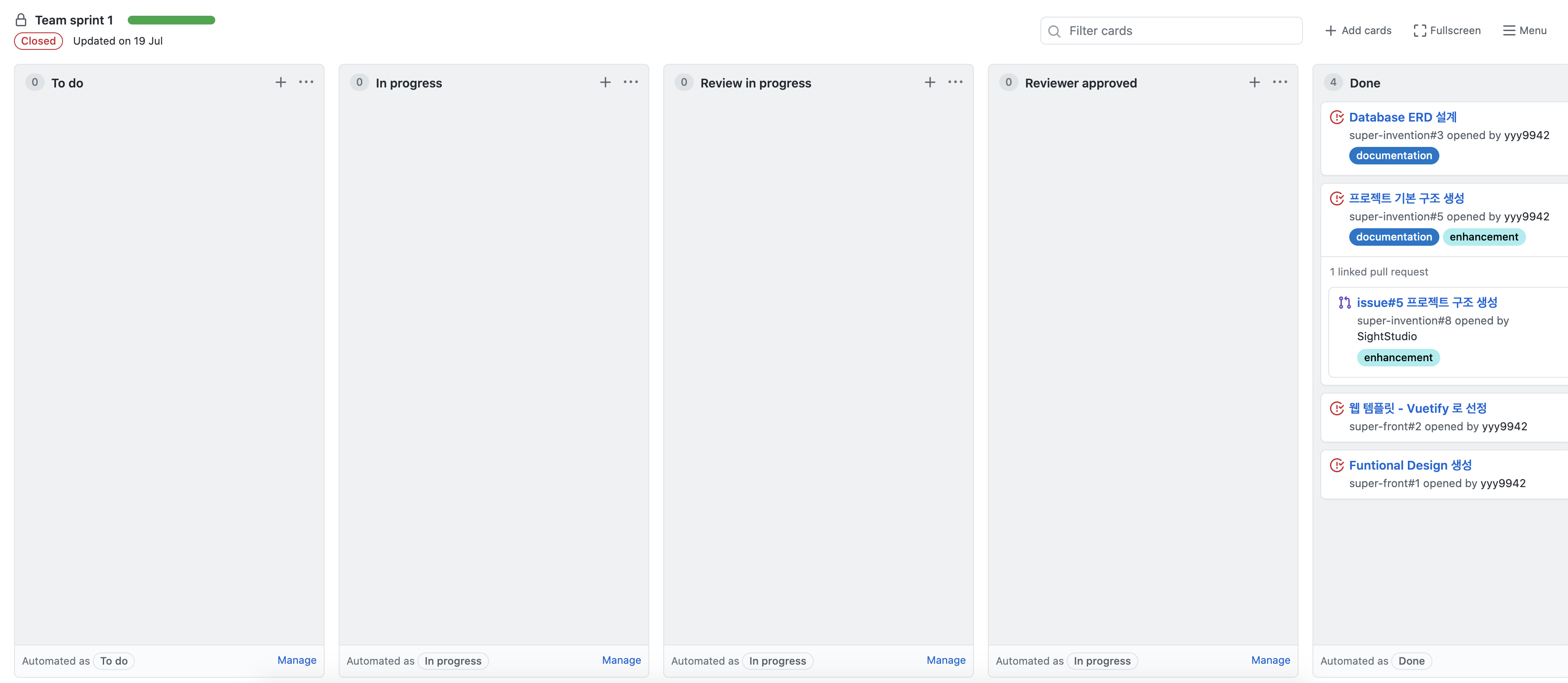Open In progress column ellipsis menu
Screen dimensions: 1568x683
tap(630, 82)
